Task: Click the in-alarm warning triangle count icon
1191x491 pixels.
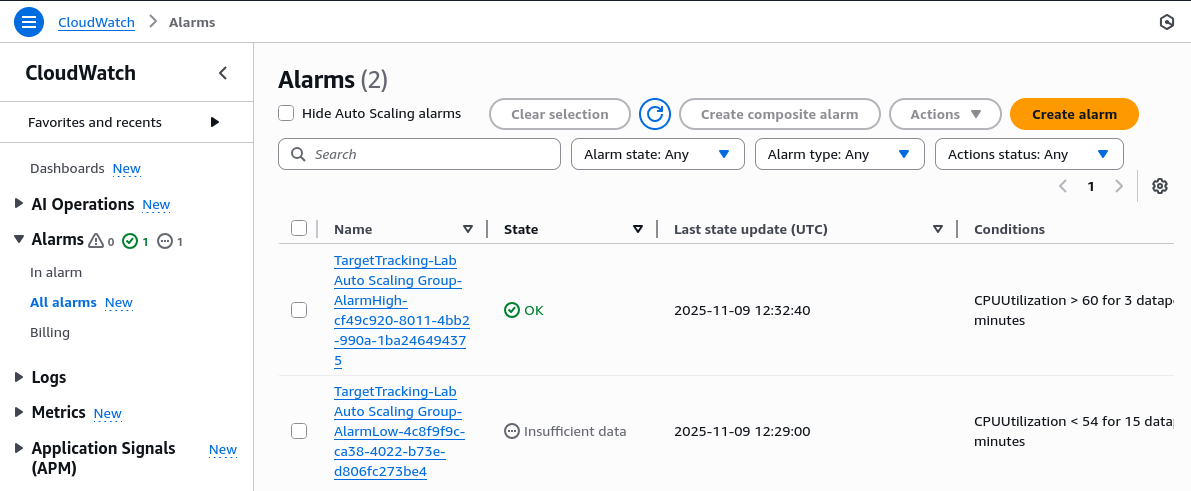Action: [x=97, y=241]
